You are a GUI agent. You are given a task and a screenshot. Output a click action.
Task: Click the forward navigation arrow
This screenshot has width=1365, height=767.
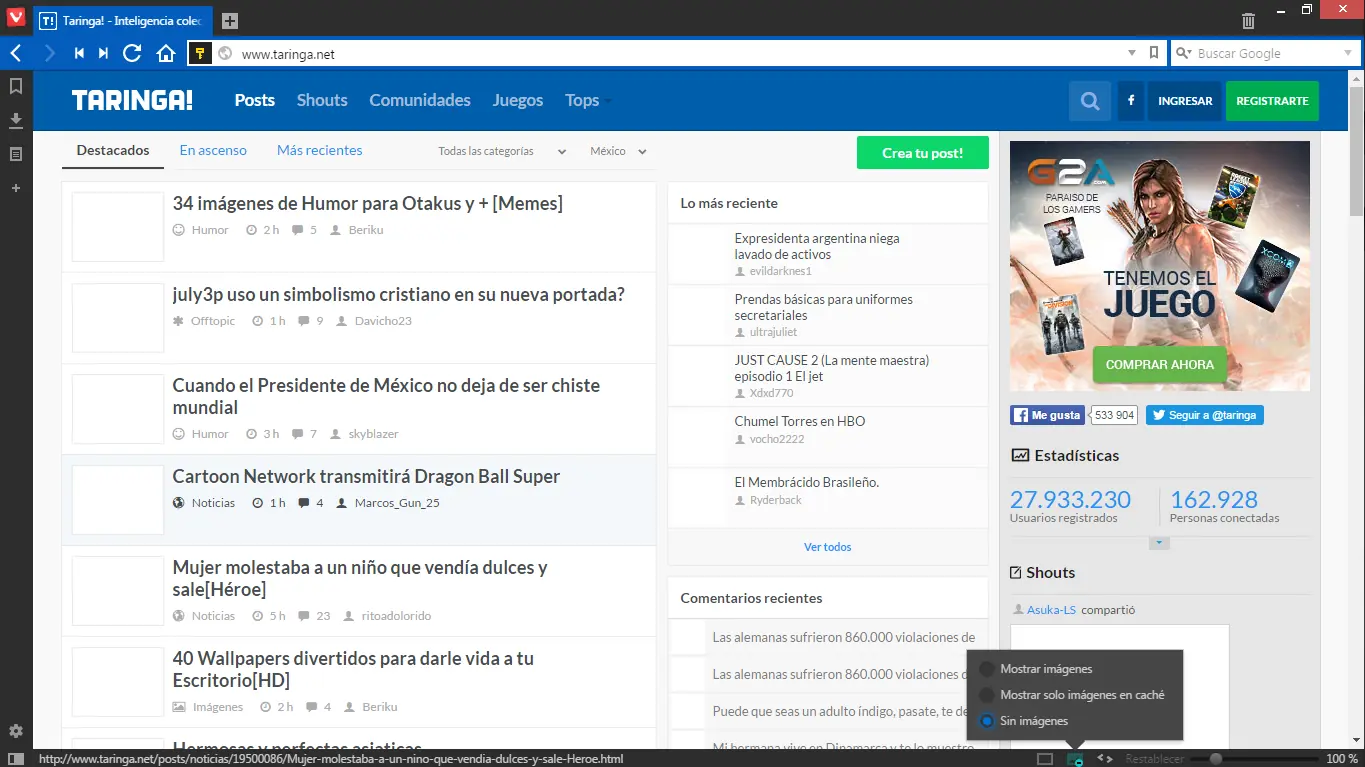click(49, 53)
